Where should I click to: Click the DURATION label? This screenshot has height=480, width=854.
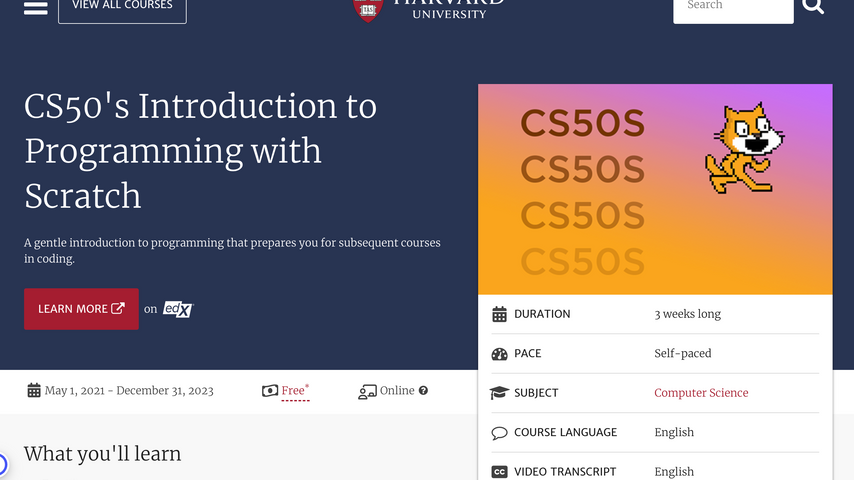[x=542, y=314]
